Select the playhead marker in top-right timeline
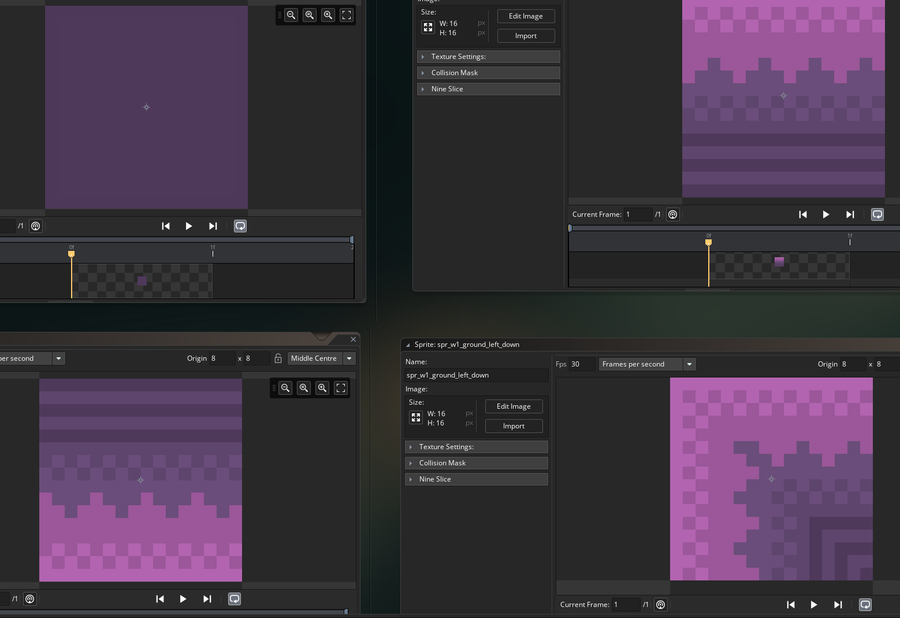 [708, 242]
